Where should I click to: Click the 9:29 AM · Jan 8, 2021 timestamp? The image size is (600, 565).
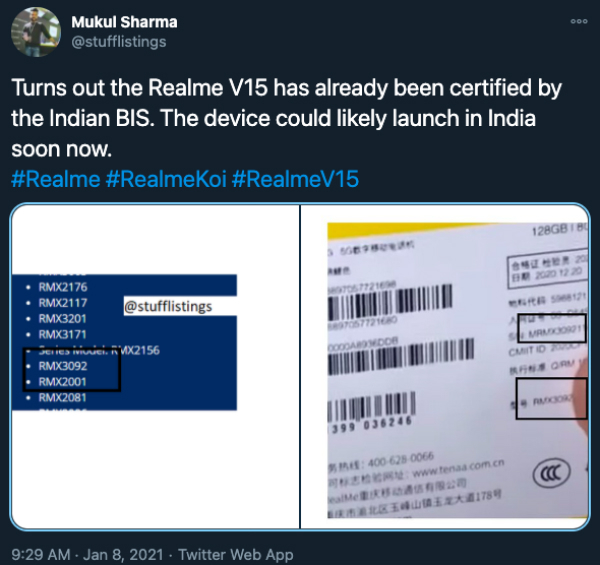87,554
